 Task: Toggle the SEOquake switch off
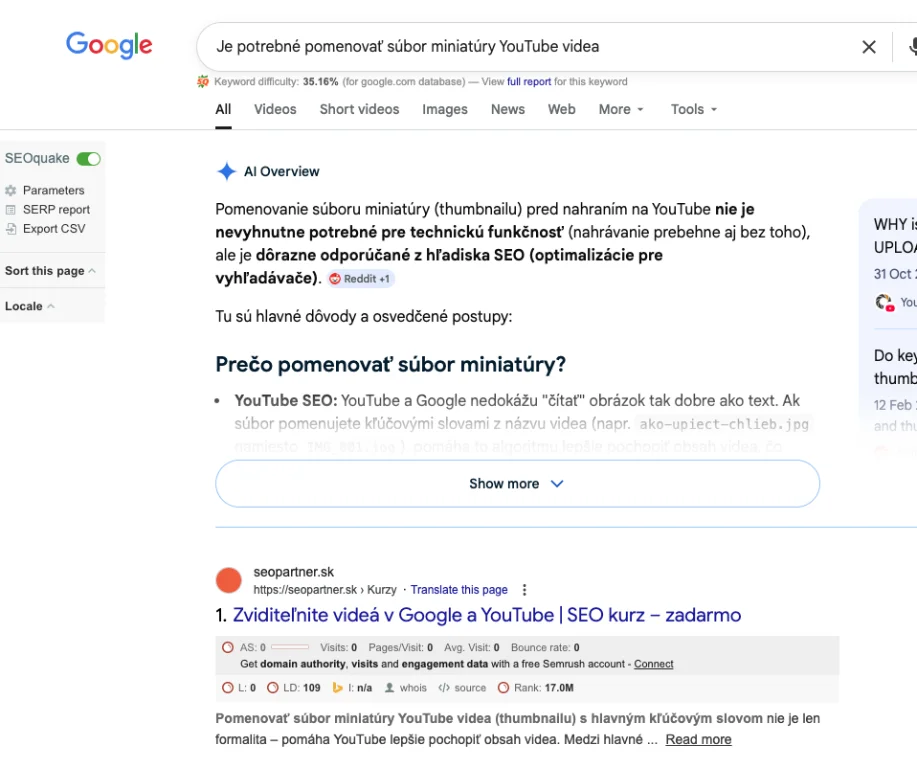(x=88, y=158)
